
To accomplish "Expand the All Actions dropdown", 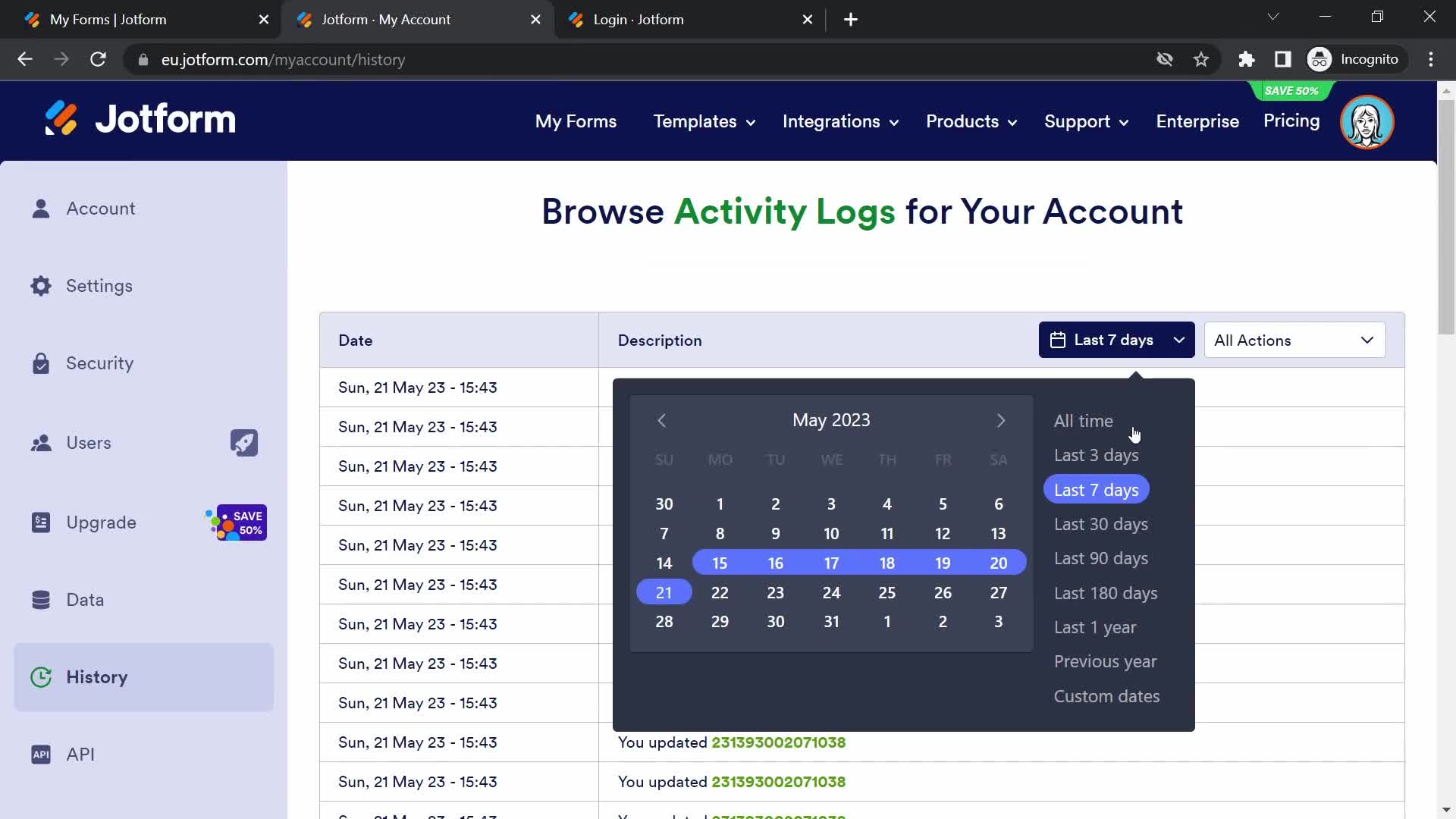I will point(1293,339).
